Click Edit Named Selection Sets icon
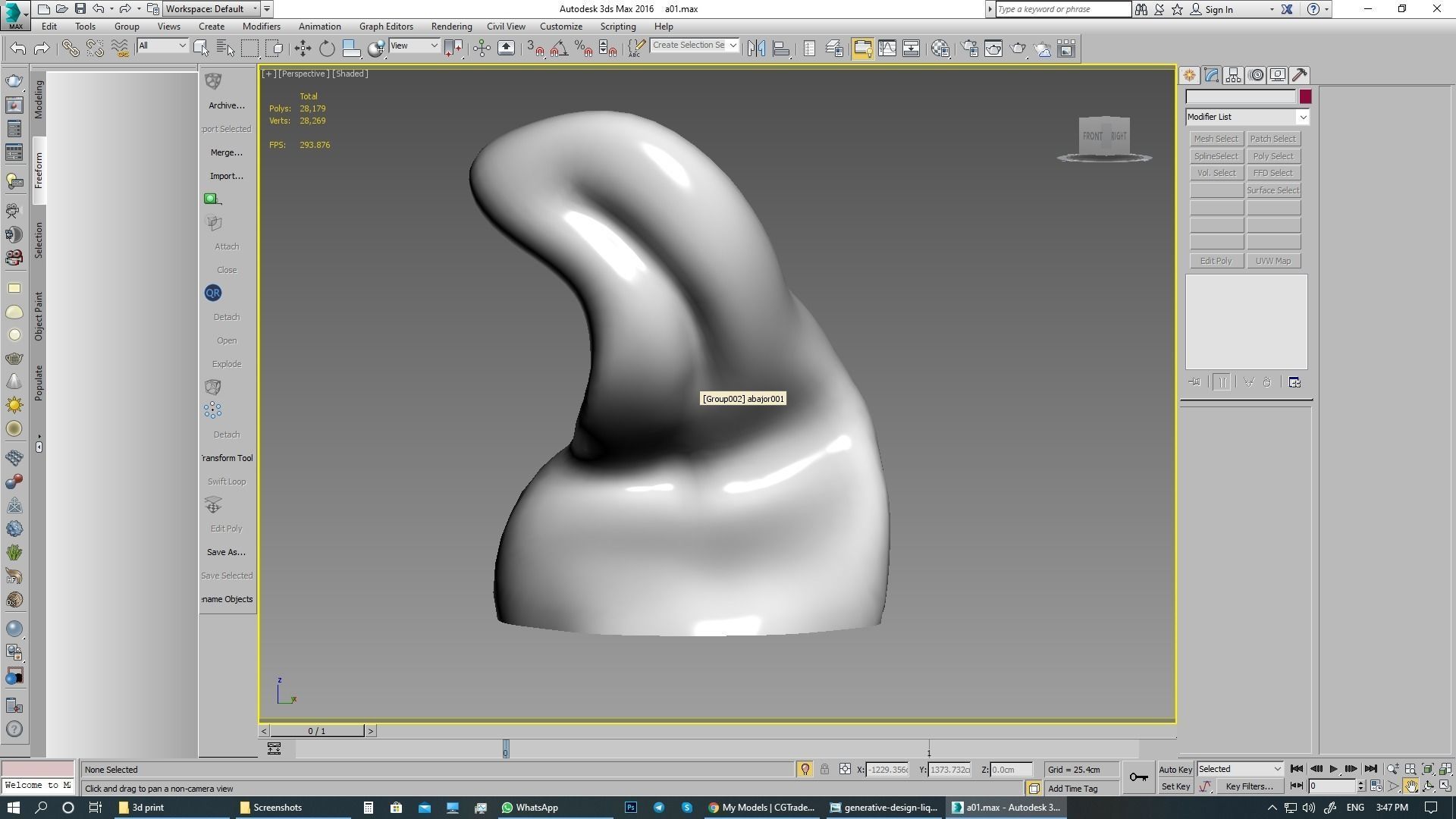The image size is (1456, 819). pyautogui.click(x=637, y=49)
